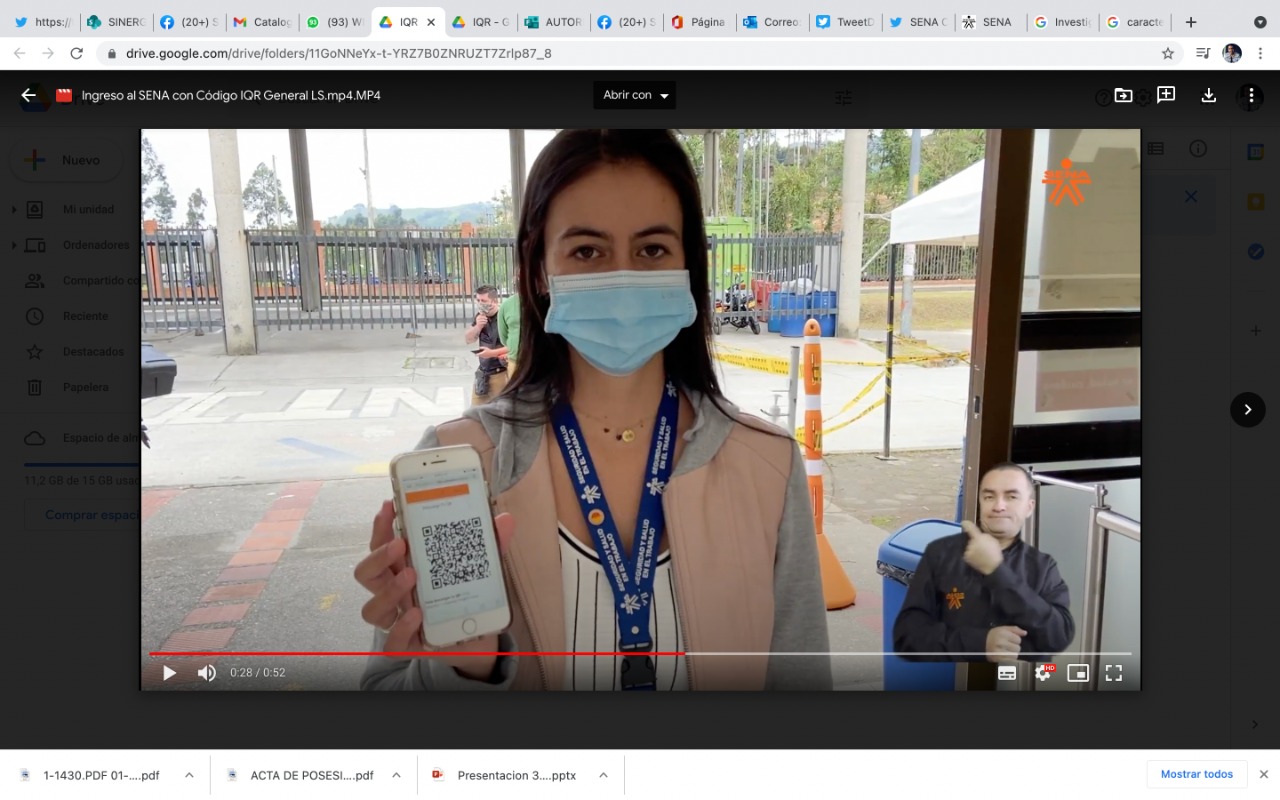Open video quality settings gear
Image resolution: width=1280 pixels, height=800 pixels.
(1043, 673)
